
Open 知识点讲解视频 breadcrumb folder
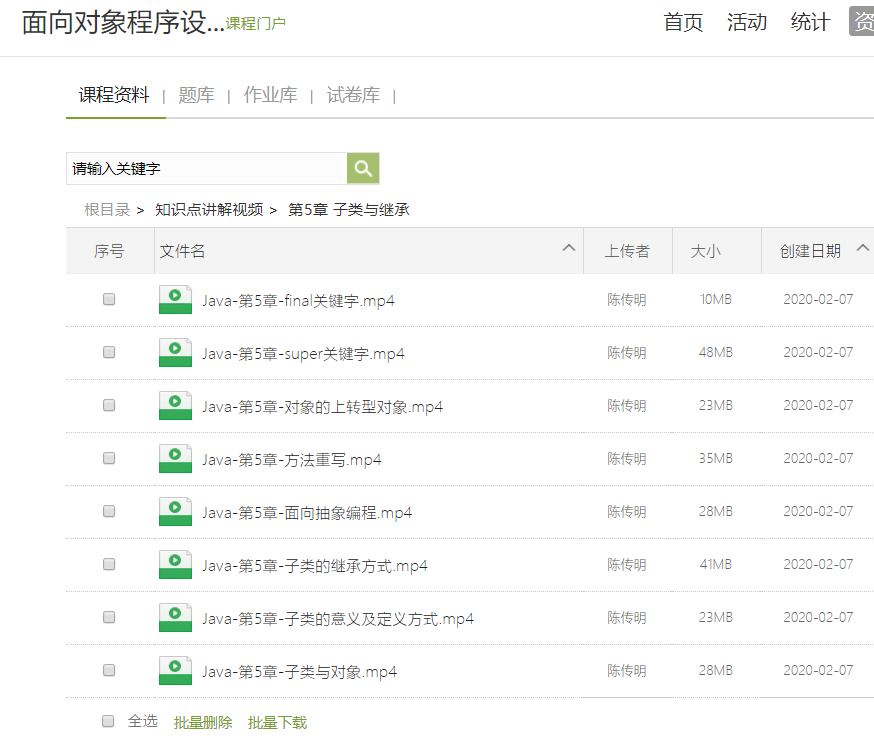pos(209,210)
